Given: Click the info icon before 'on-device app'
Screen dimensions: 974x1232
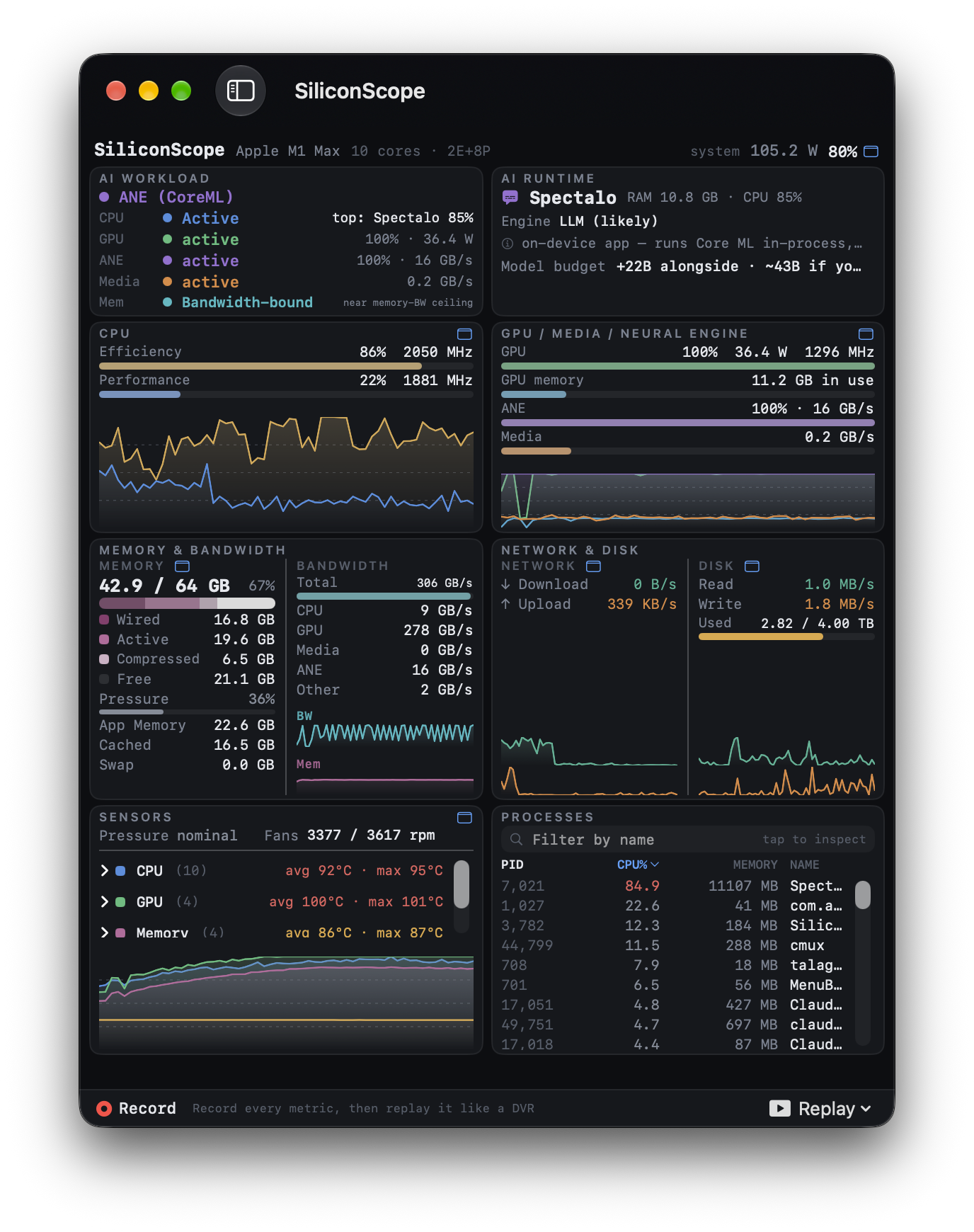Looking at the screenshot, I should (508, 244).
